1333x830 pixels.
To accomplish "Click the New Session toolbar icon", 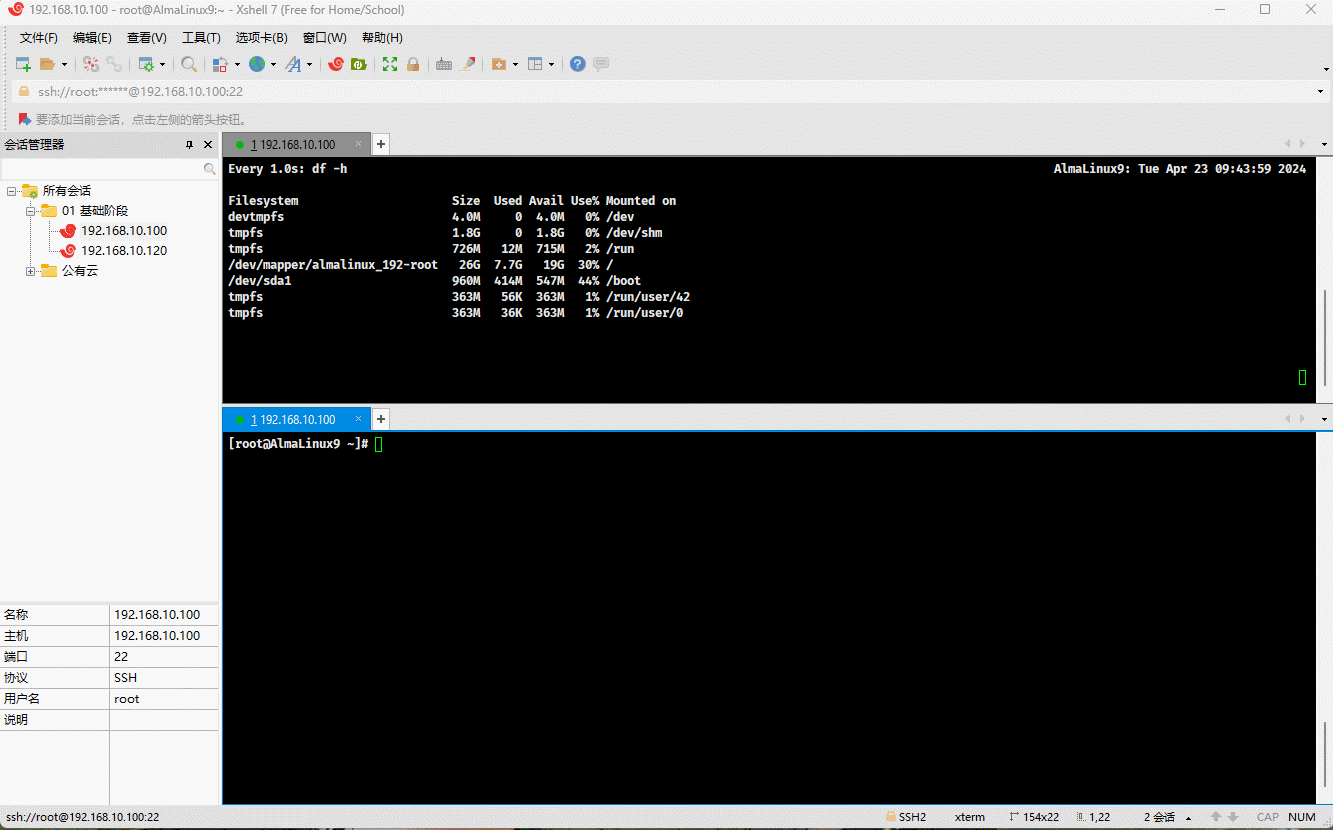I will click(23, 64).
